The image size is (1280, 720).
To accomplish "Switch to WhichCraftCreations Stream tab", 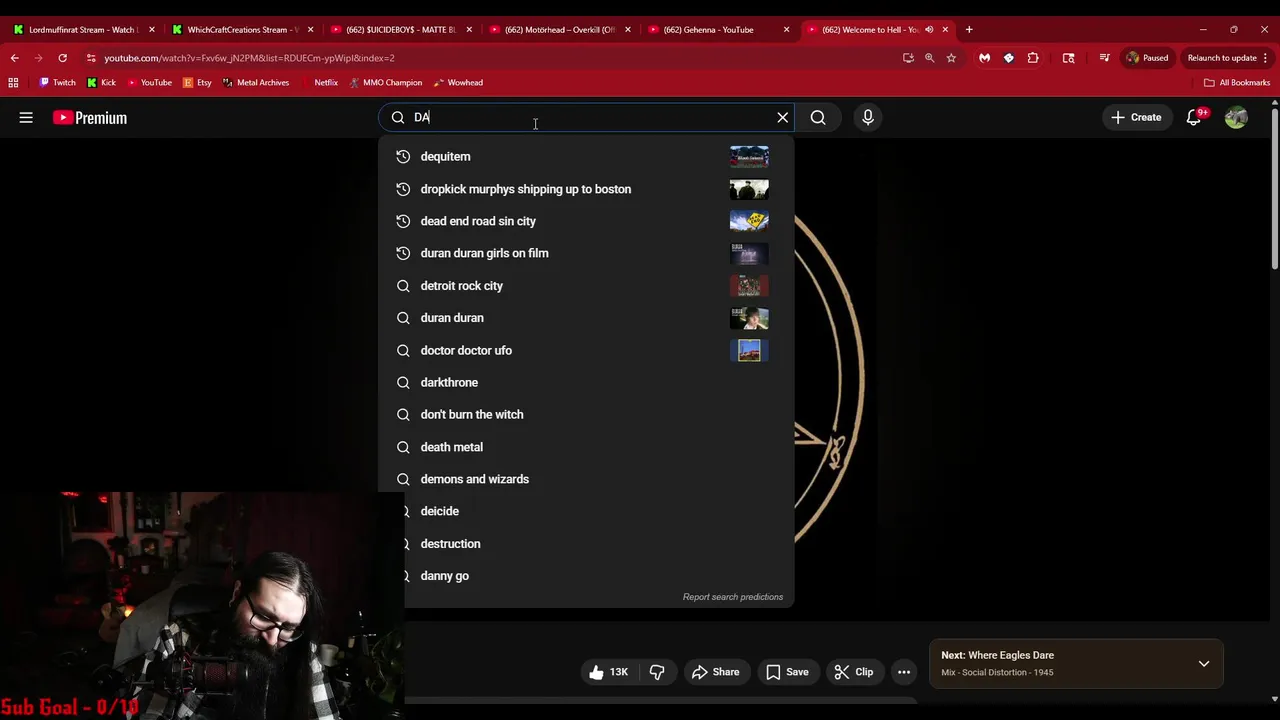I will point(242,30).
